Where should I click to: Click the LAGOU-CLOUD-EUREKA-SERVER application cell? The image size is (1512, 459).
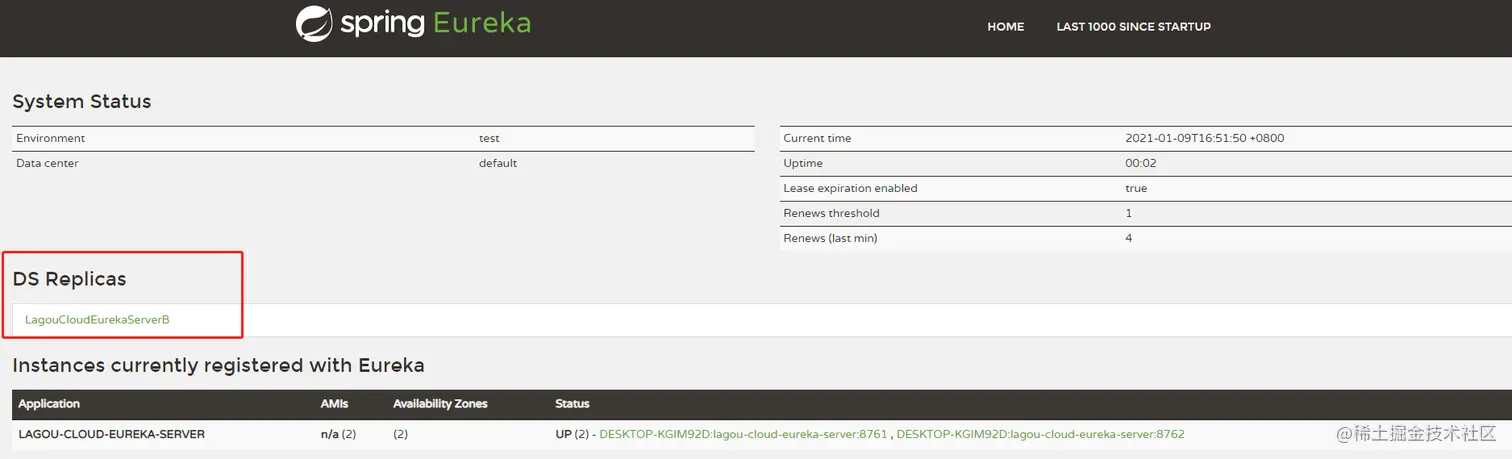point(112,434)
